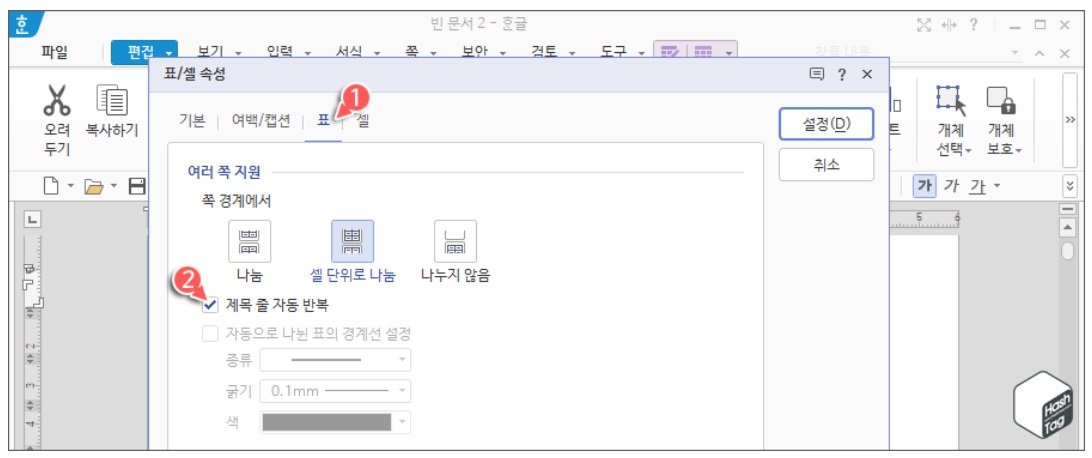Open the 색 color dropdown arrow
This screenshot has height=458, width=1092.
(x=402, y=422)
